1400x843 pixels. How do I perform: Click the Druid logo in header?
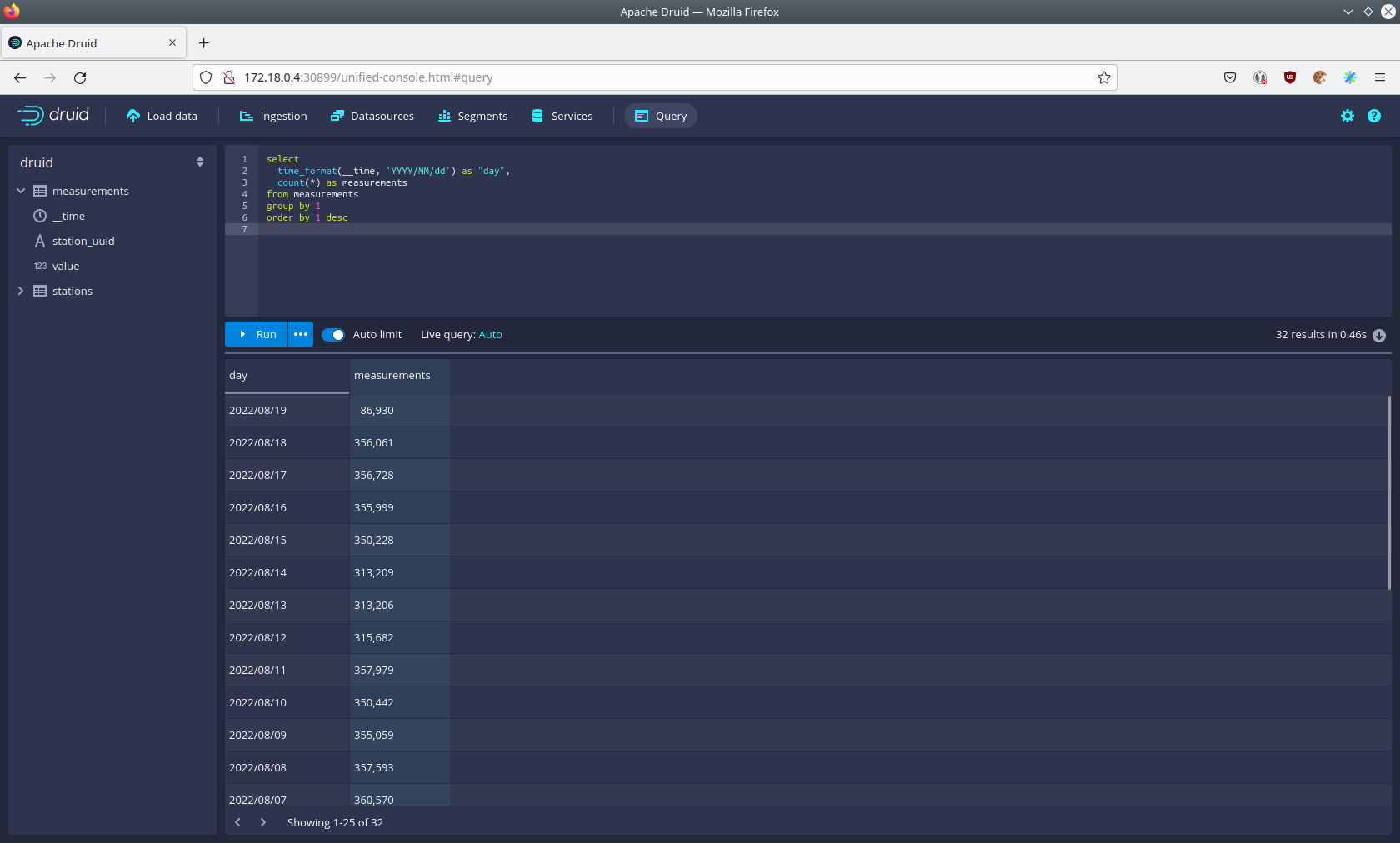[x=53, y=115]
